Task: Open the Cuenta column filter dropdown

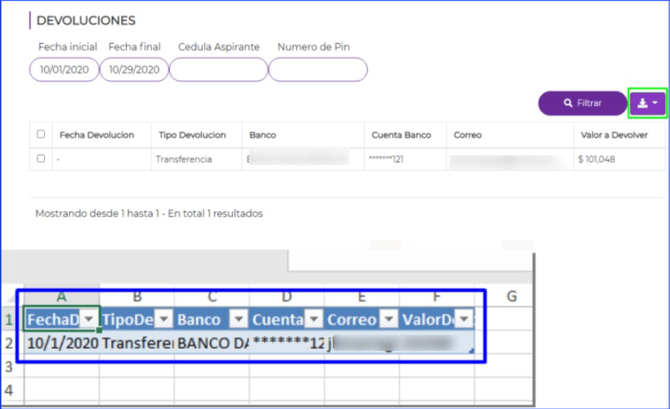Action: click(314, 319)
